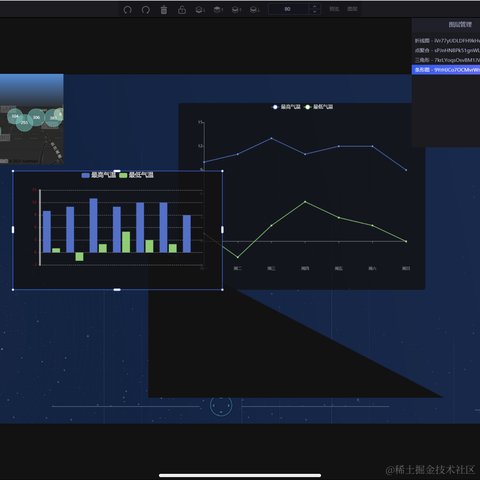Click the last text button on the toolbar

point(352,9)
